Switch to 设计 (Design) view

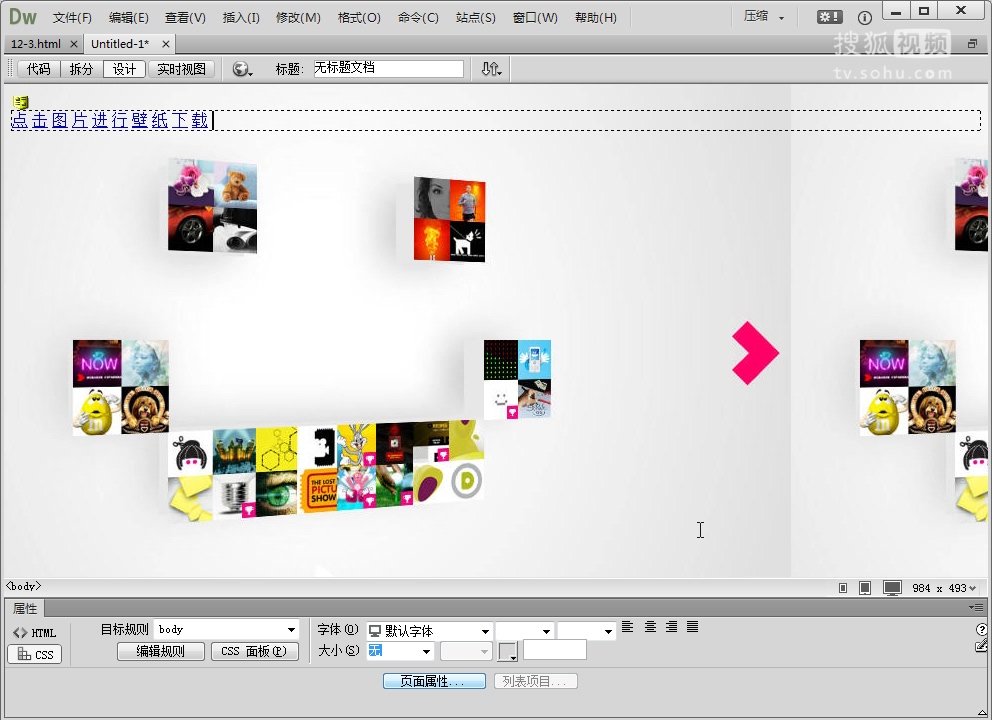124,69
